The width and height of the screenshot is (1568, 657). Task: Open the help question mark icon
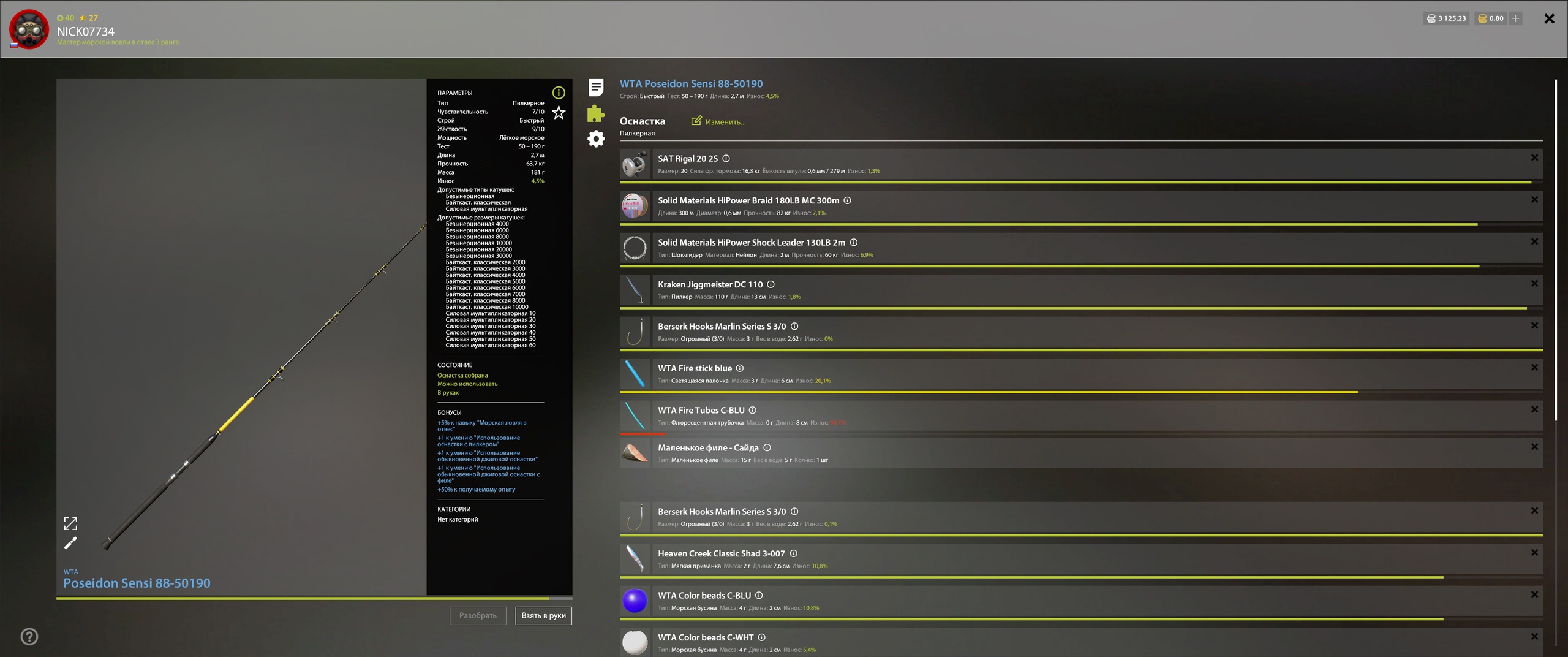tap(29, 637)
